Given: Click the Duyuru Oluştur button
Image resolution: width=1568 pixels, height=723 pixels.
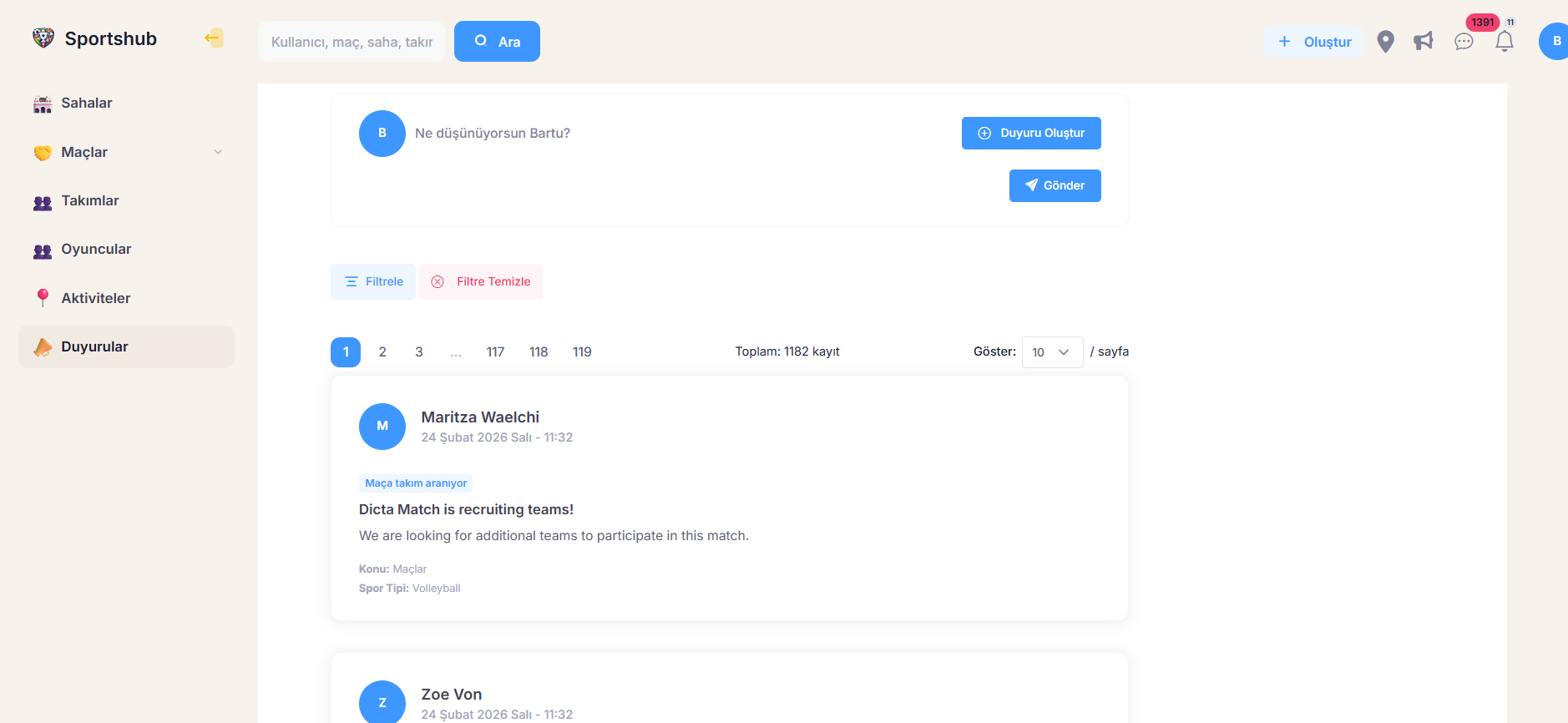Looking at the screenshot, I should 1031,134.
